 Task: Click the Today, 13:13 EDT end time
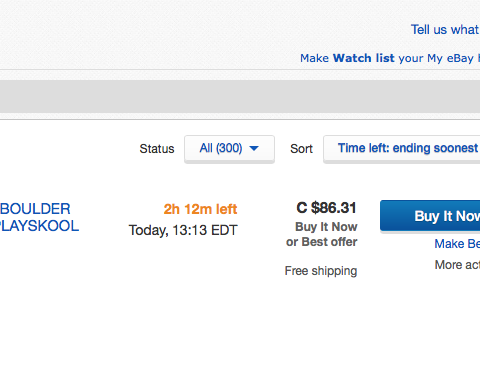(183, 230)
